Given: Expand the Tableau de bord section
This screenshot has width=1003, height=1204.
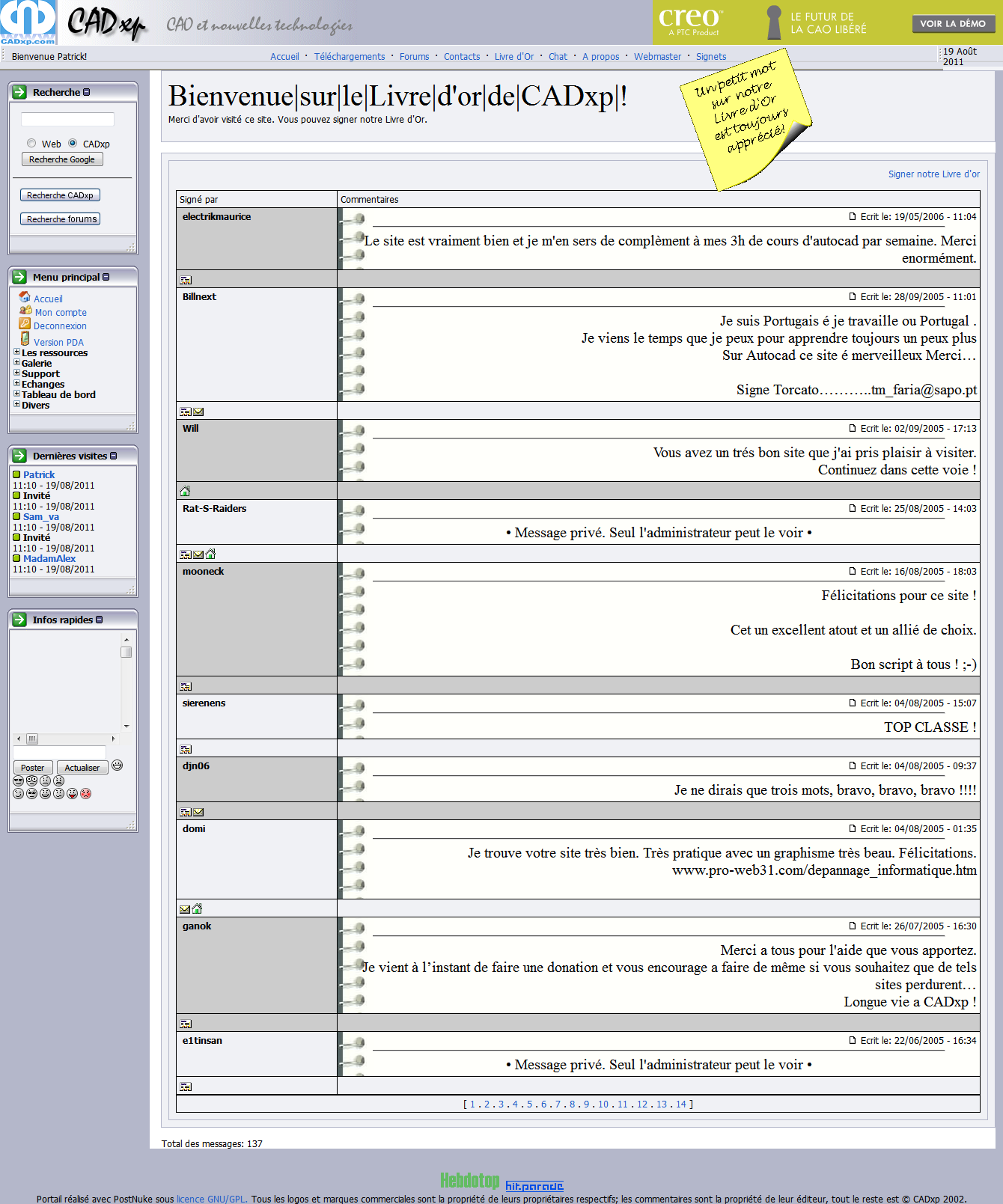Looking at the screenshot, I should 16,394.
